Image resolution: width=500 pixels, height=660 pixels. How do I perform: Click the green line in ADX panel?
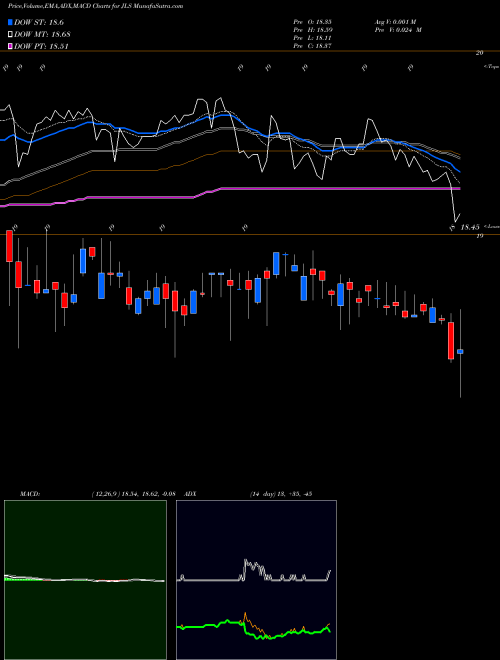[x=254, y=628]
